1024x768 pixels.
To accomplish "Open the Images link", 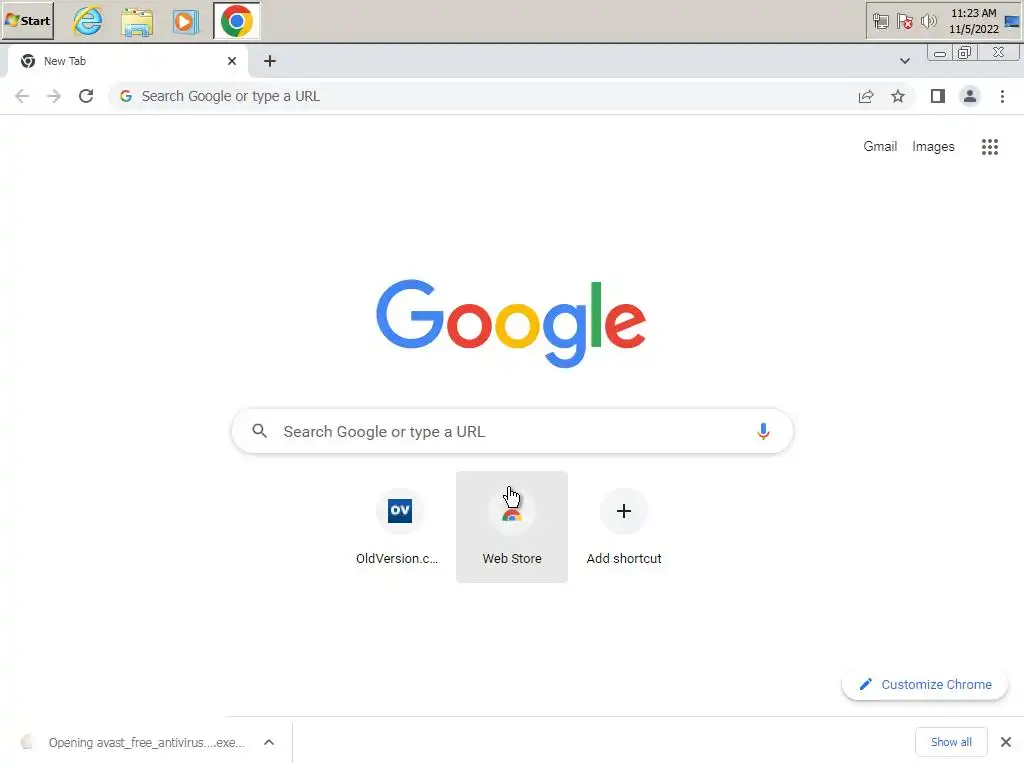I will 933,146.
